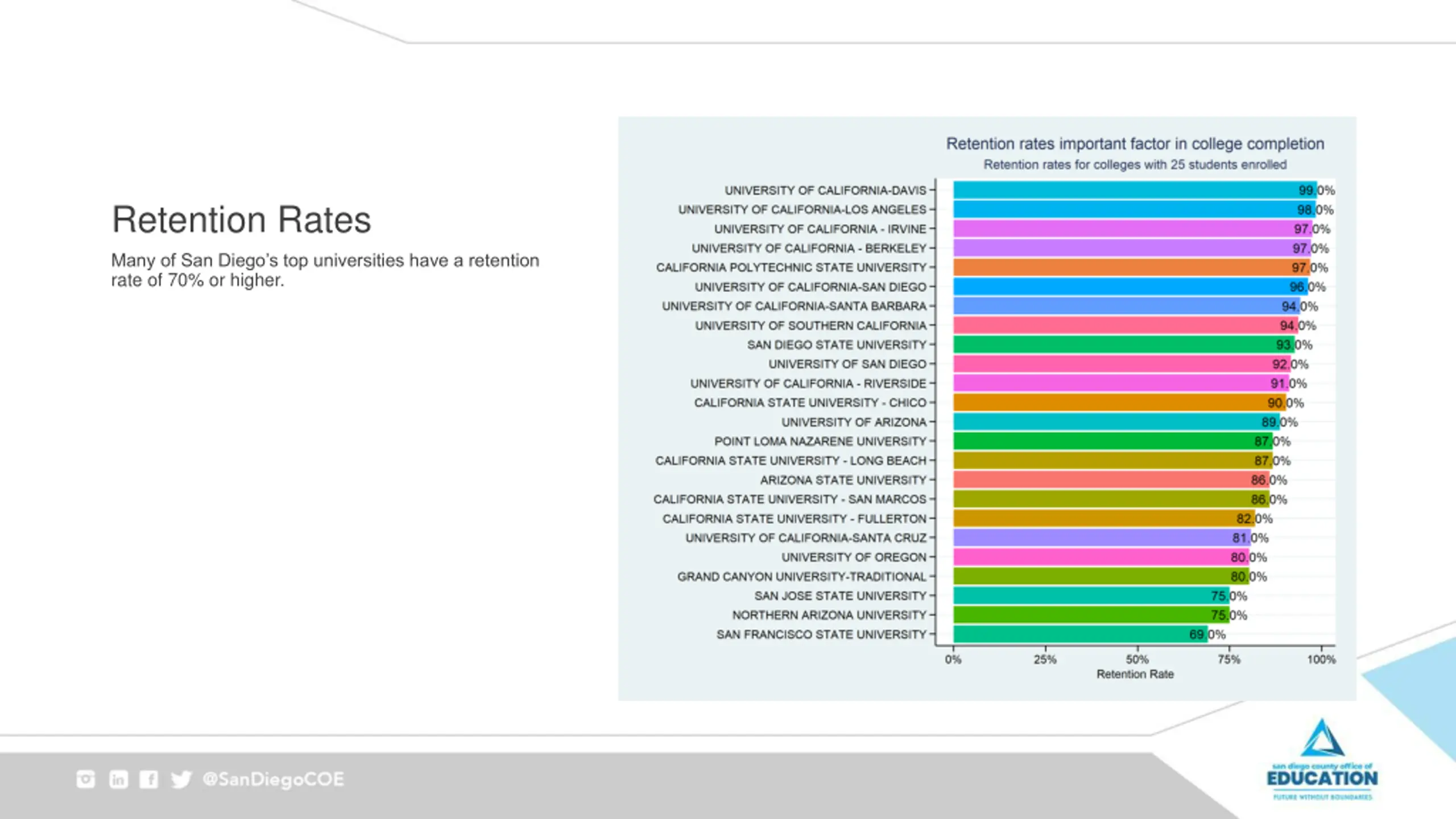Click the GRAND CANYON UNIVERSITY-TRADITIONAL label
1456x819 pixels.
point(802,577)
